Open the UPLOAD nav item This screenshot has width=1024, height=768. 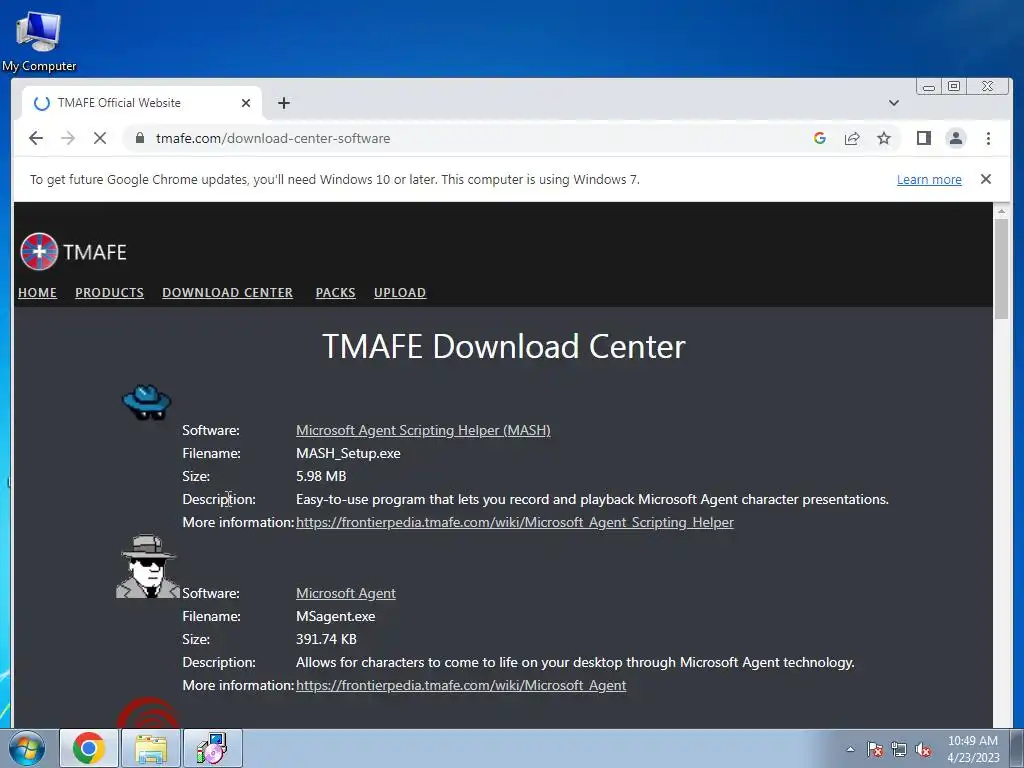click(400, 293)
